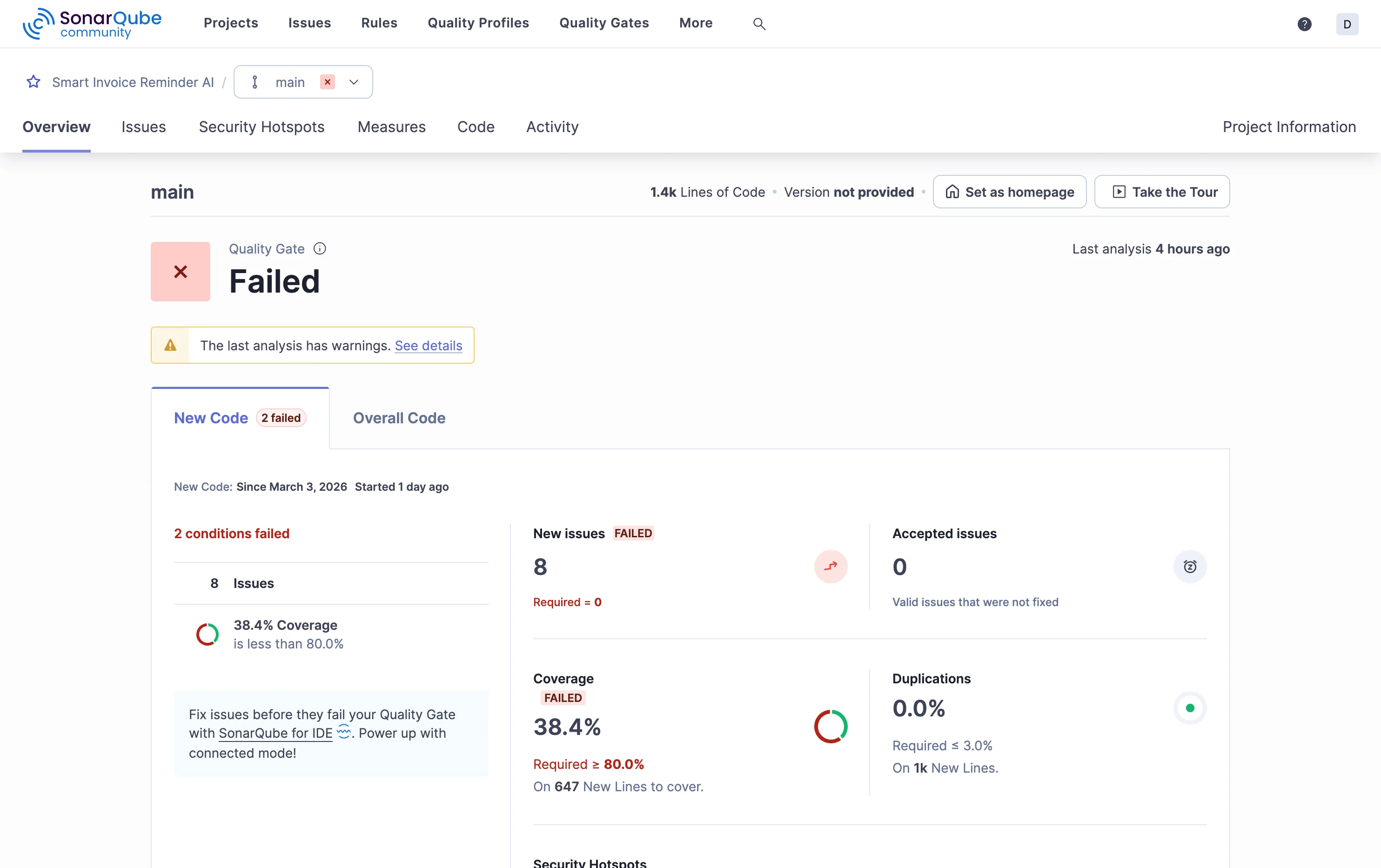Go to Quality Profiles in the top menu
This screenshot has width=1381, height=868.
click(478, 23)
